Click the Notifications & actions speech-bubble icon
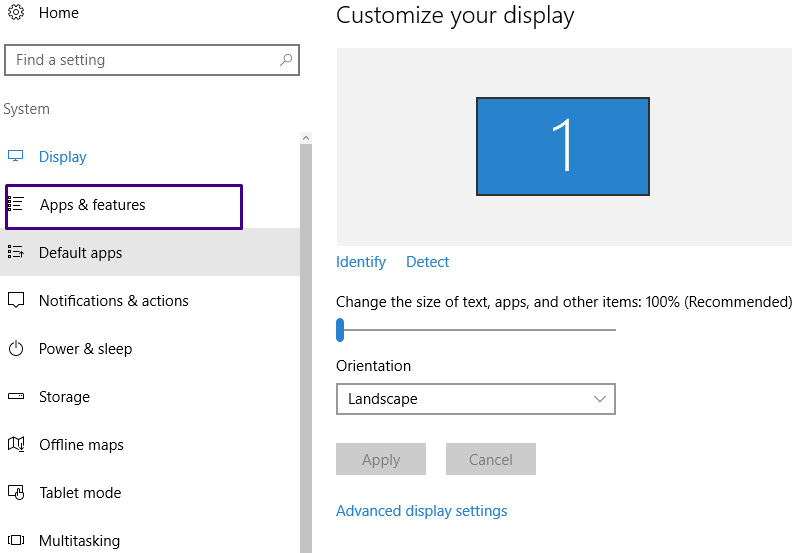The height and width of the screenshot is (553, 797). click(16, 301)
